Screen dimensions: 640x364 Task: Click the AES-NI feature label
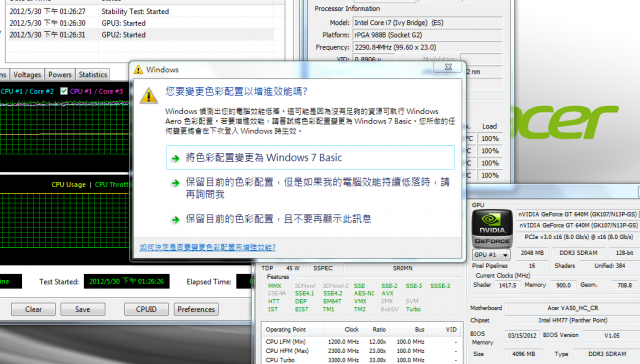[363, 293]
